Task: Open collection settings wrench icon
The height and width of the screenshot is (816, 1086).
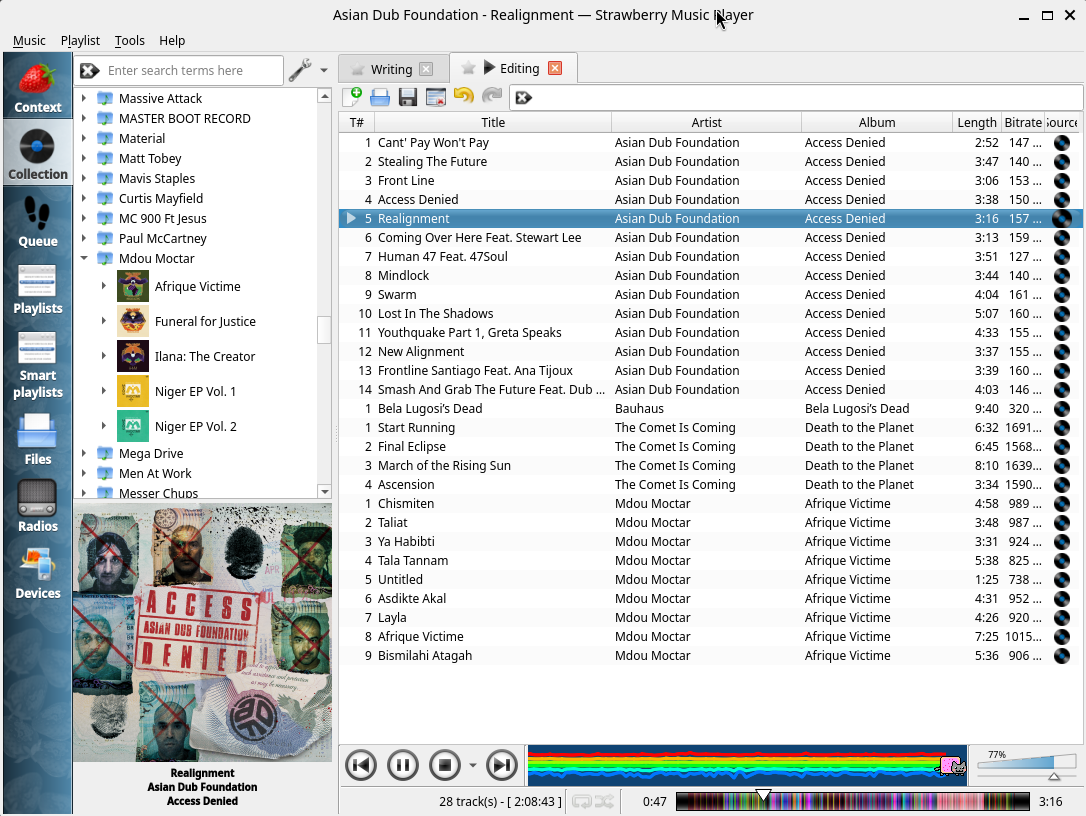Action: click(300, 70)
